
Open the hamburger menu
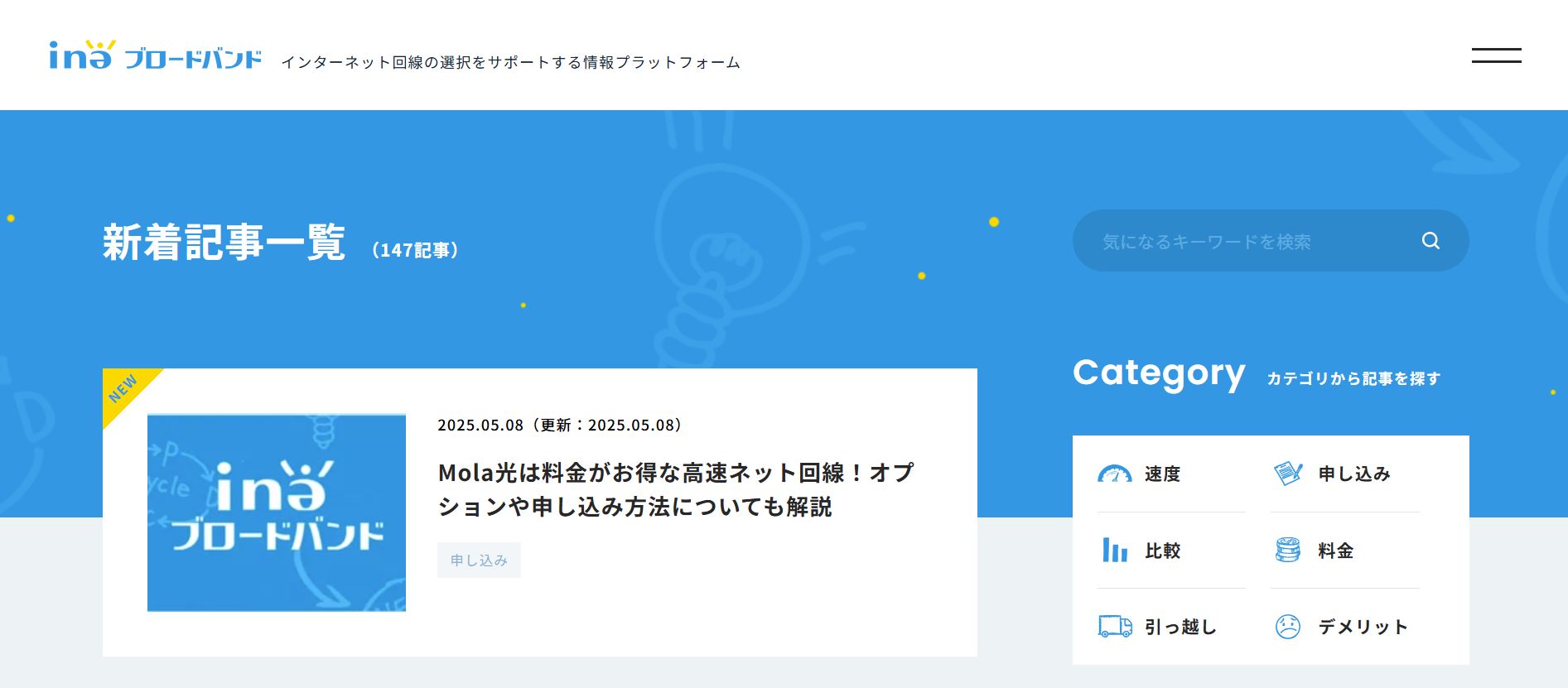point(1496,55)
